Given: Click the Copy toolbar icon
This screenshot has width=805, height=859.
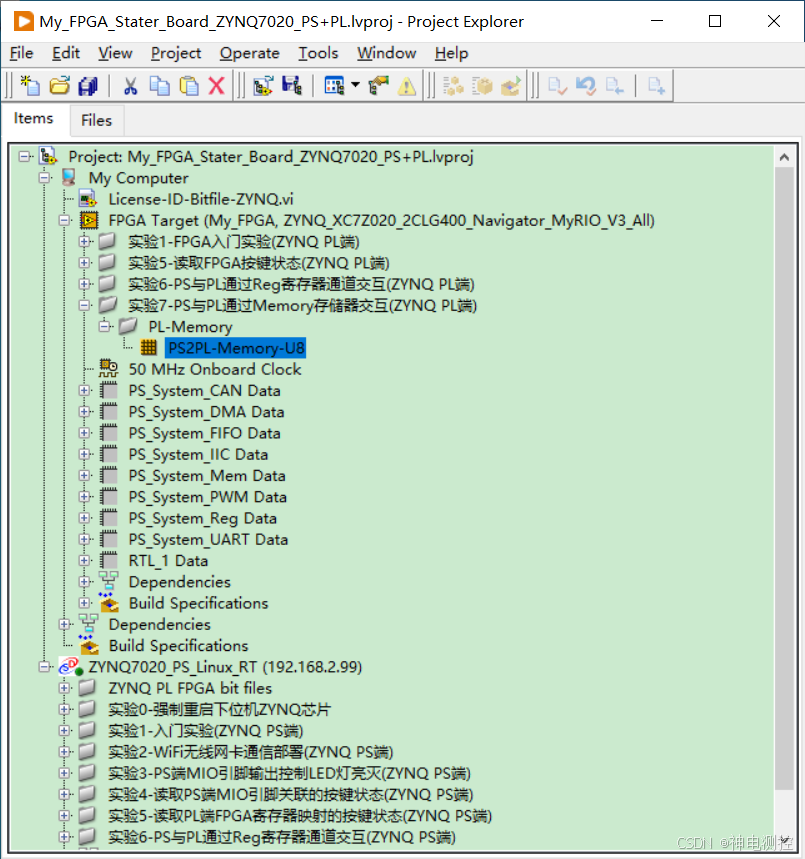Looking at the screenshot, I should (x=159, y=86).
